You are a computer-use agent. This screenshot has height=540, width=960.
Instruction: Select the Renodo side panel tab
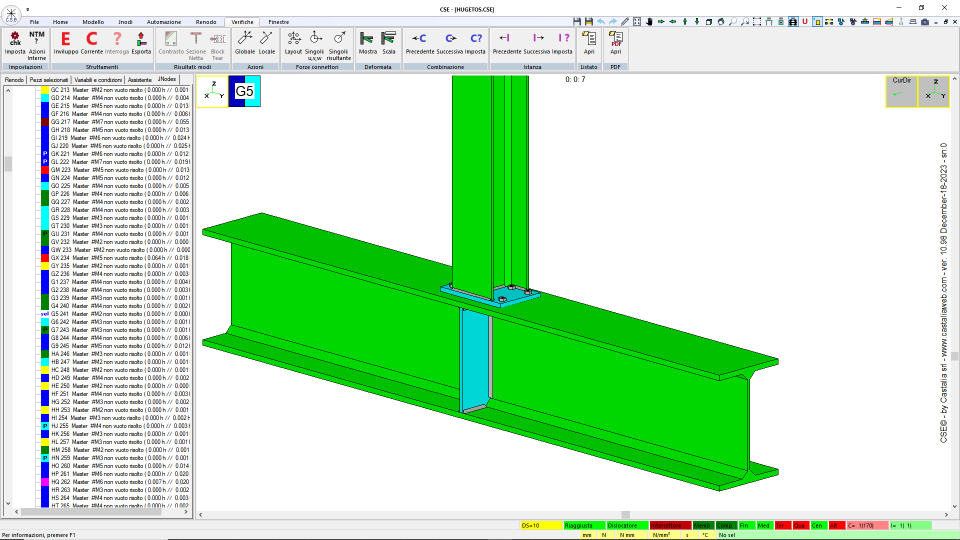click(x=14, y=80)
